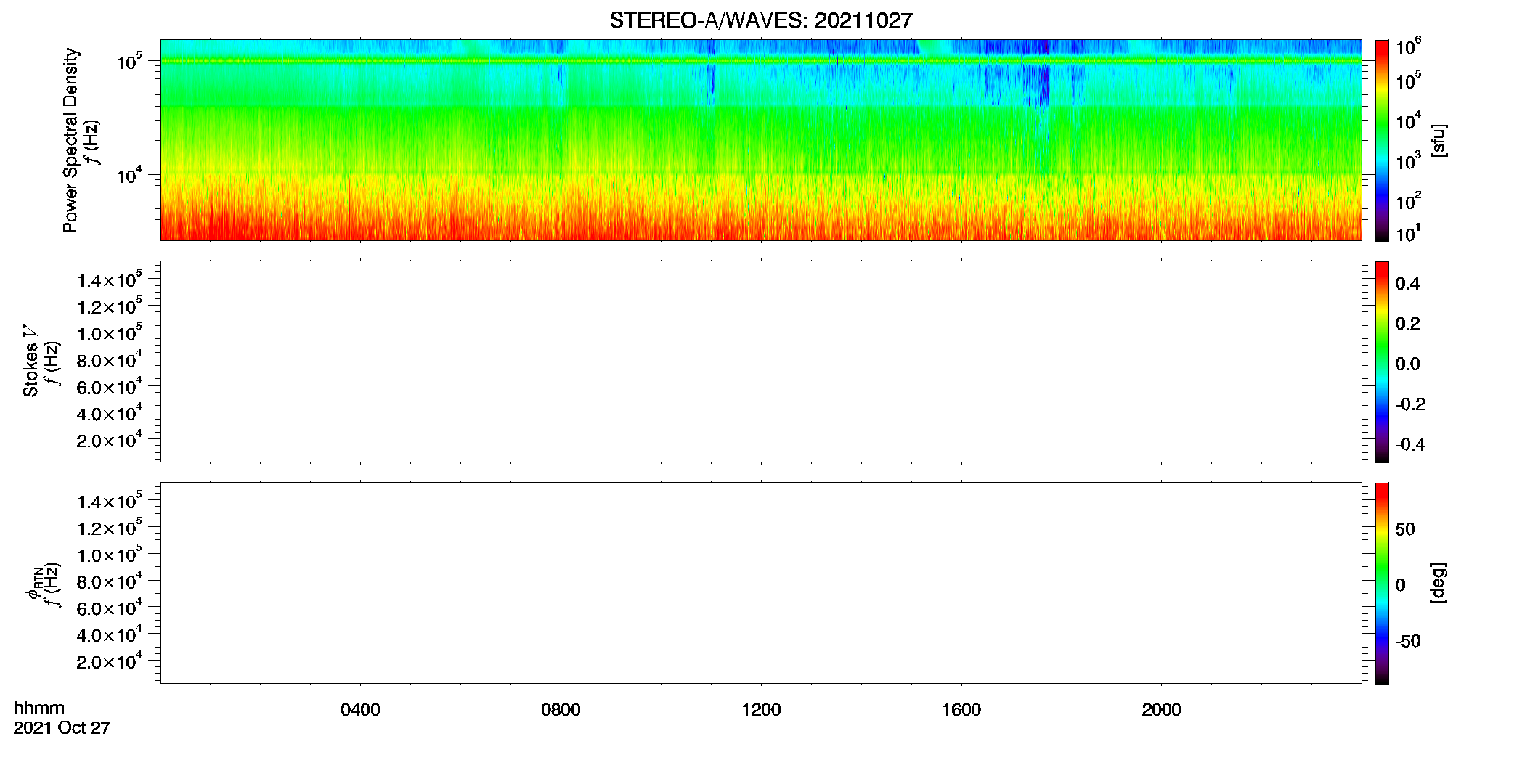
Task: Select the 1600 time axis label
Action: pyautogui.click(x=961, y=710)
